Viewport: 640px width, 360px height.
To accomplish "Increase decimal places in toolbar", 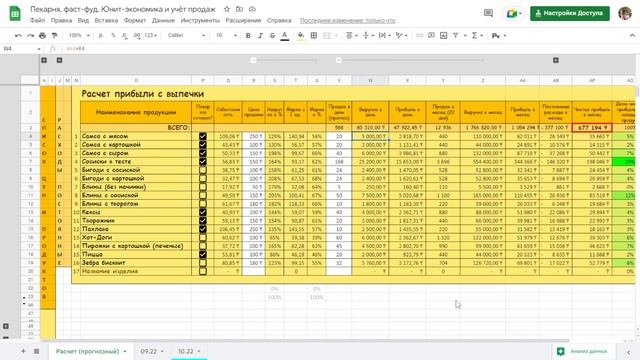I will pos(137,36).
